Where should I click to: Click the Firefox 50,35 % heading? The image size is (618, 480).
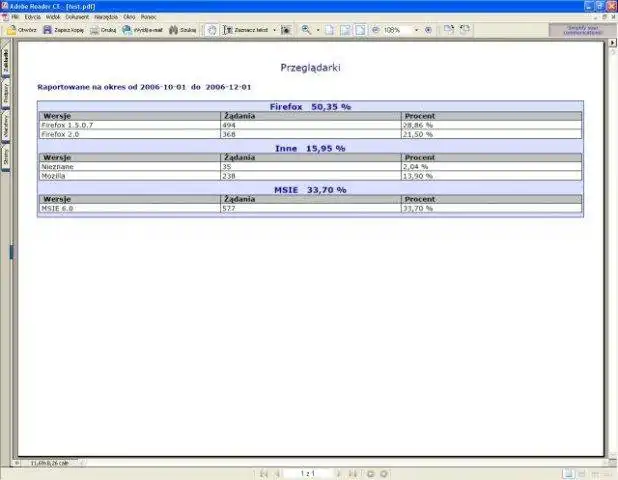pos(310,107)
